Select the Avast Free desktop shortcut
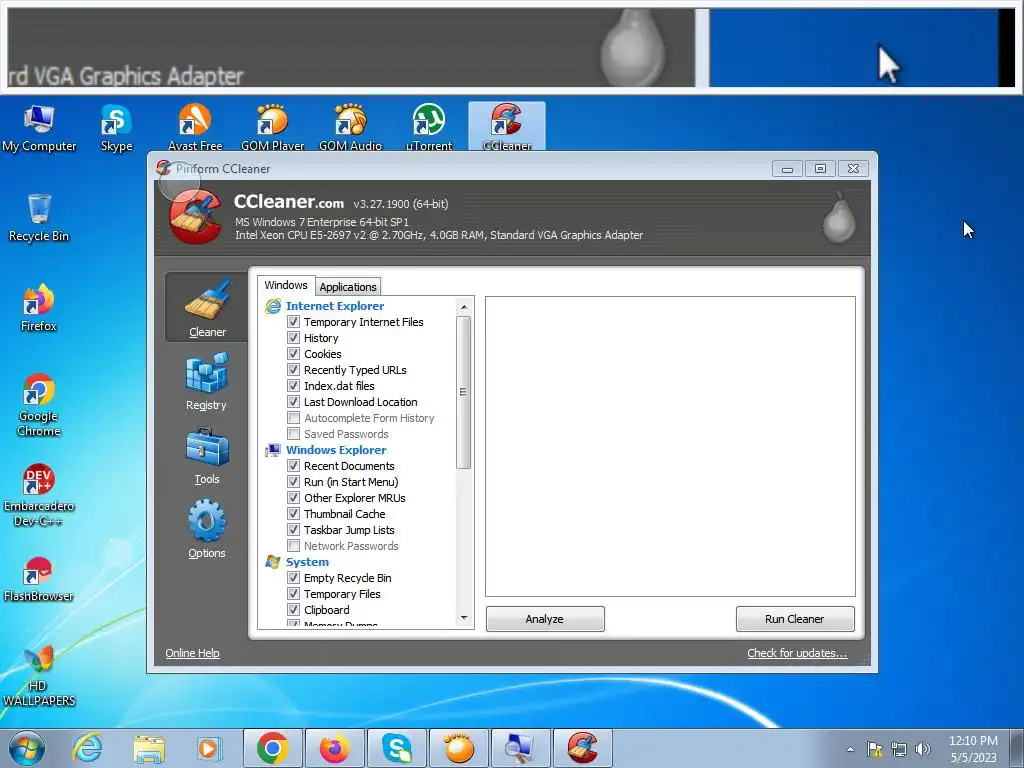Image resolution: width=1024 pixels, height=768 pixels. point(195,127)
